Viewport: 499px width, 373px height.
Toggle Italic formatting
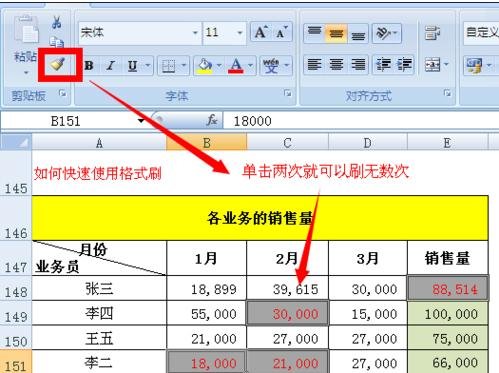[111, 66]
